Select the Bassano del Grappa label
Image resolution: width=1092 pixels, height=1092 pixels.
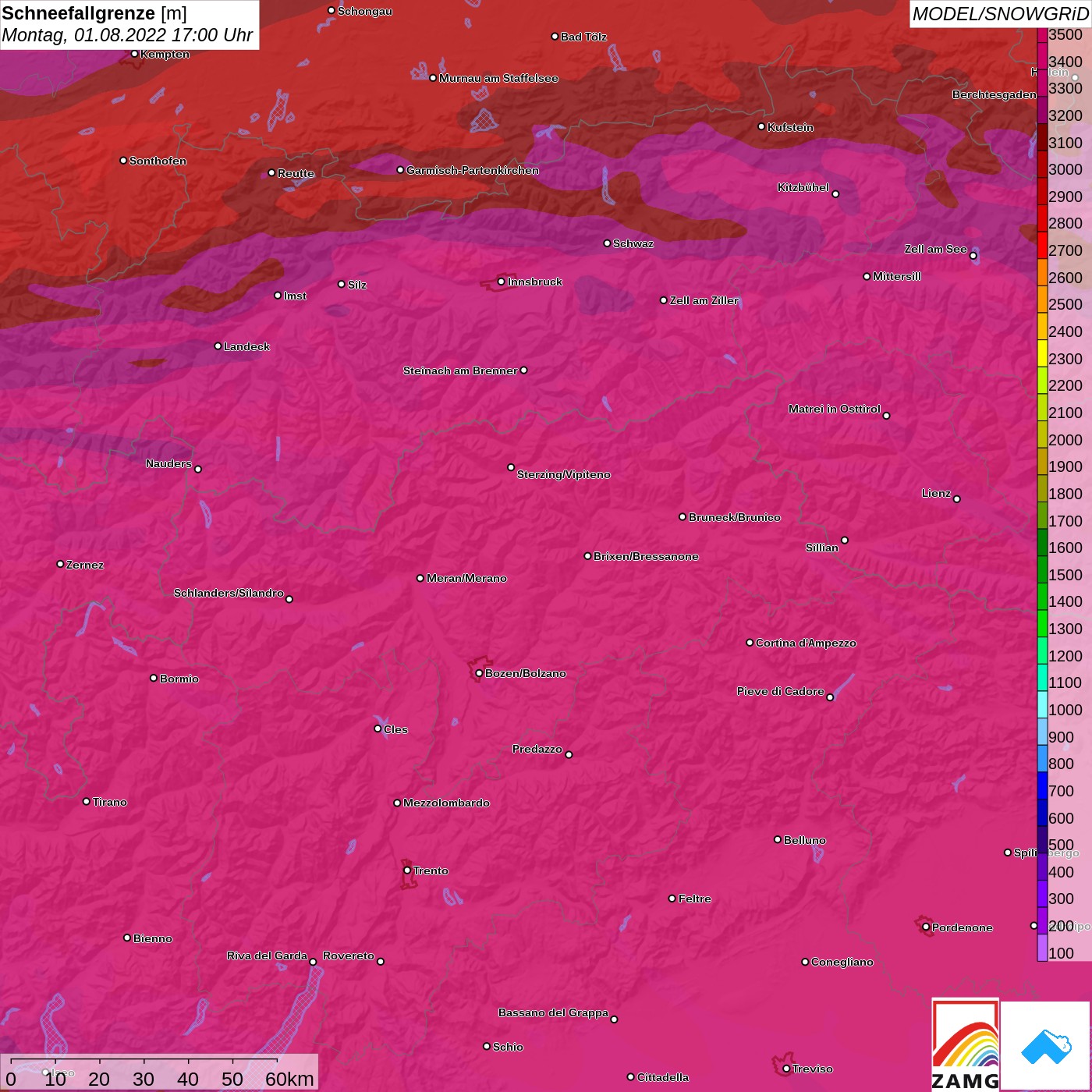coord(553,1012)
